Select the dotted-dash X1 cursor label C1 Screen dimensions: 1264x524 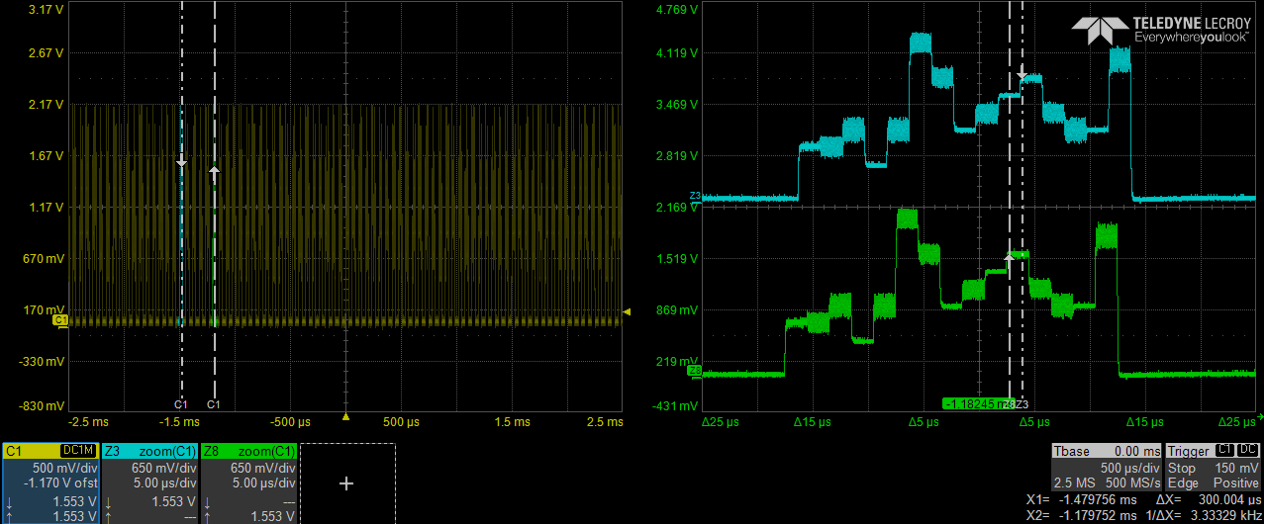[181, 405]
